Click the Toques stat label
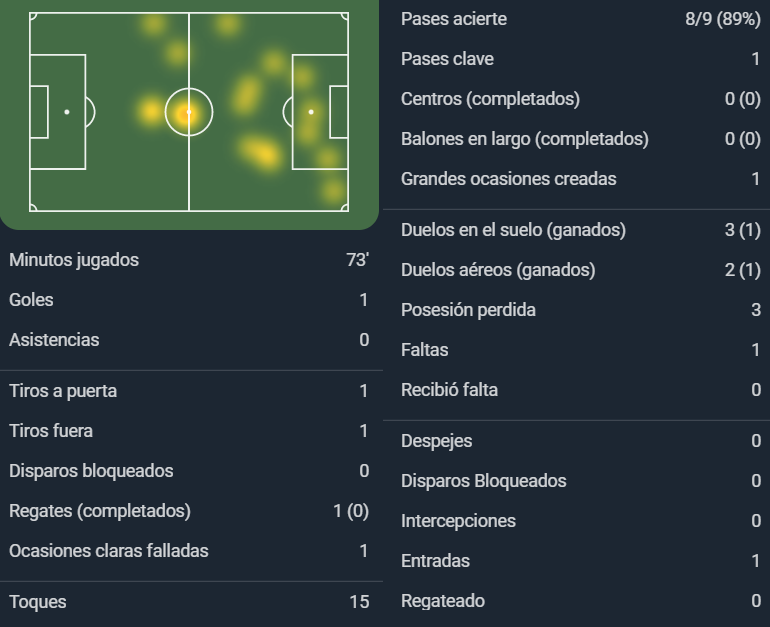The width and height of the screenshot is (770, 627). coord(38,602)
